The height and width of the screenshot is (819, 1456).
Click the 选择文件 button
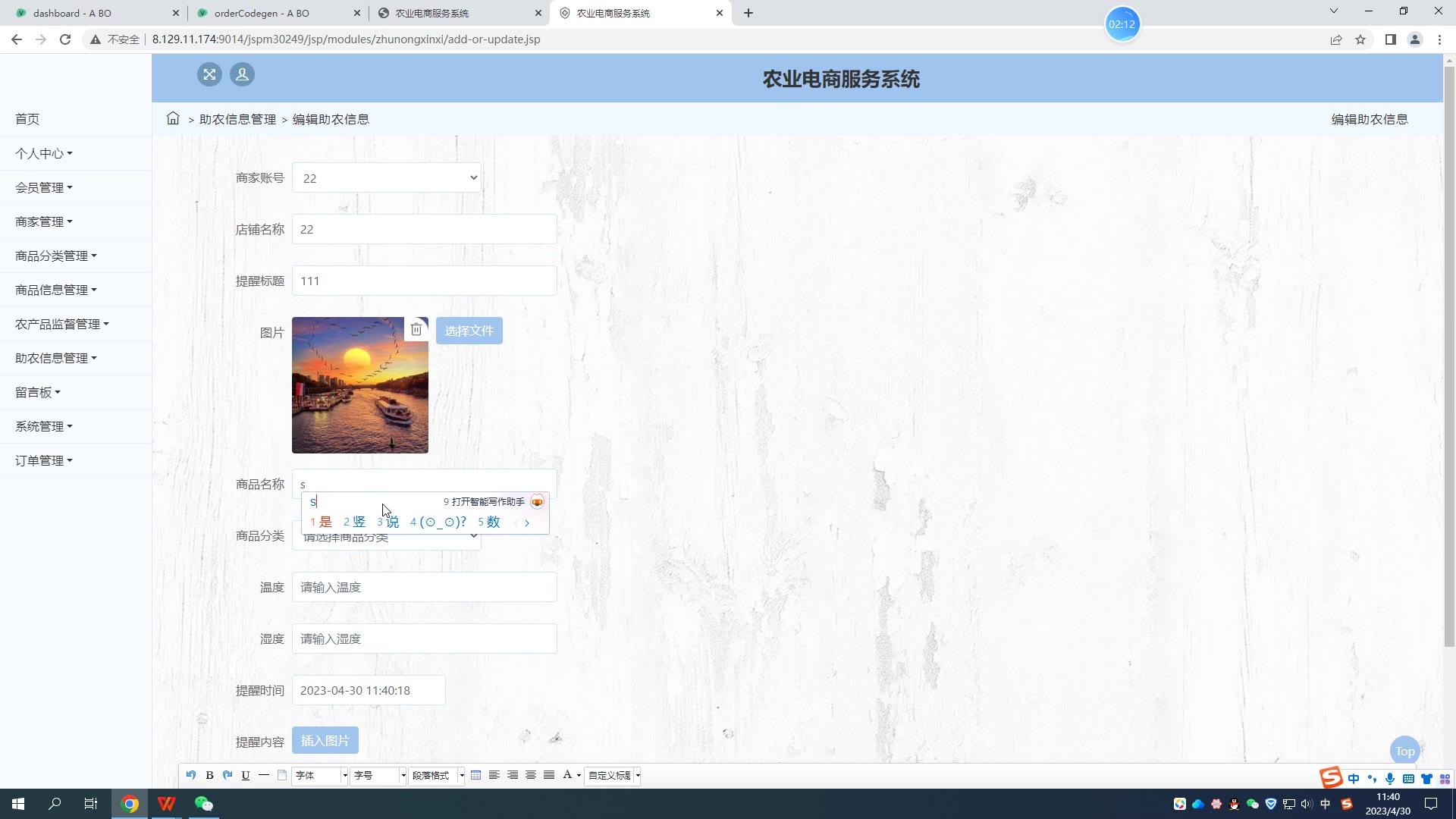(x=469, y=331)
